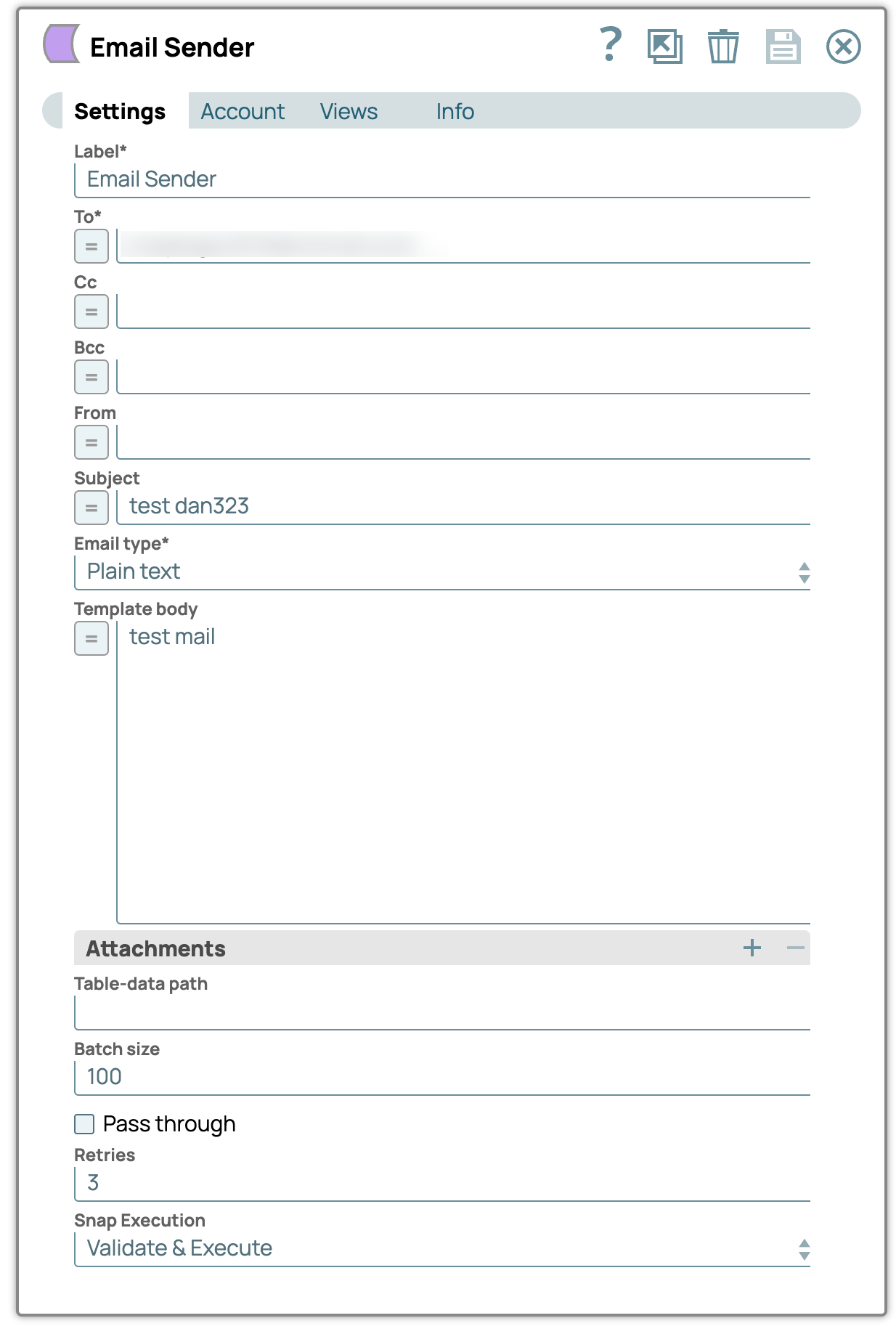Click the save disk icon
The height and width of the screenshot is (1326, 896).
783,46
